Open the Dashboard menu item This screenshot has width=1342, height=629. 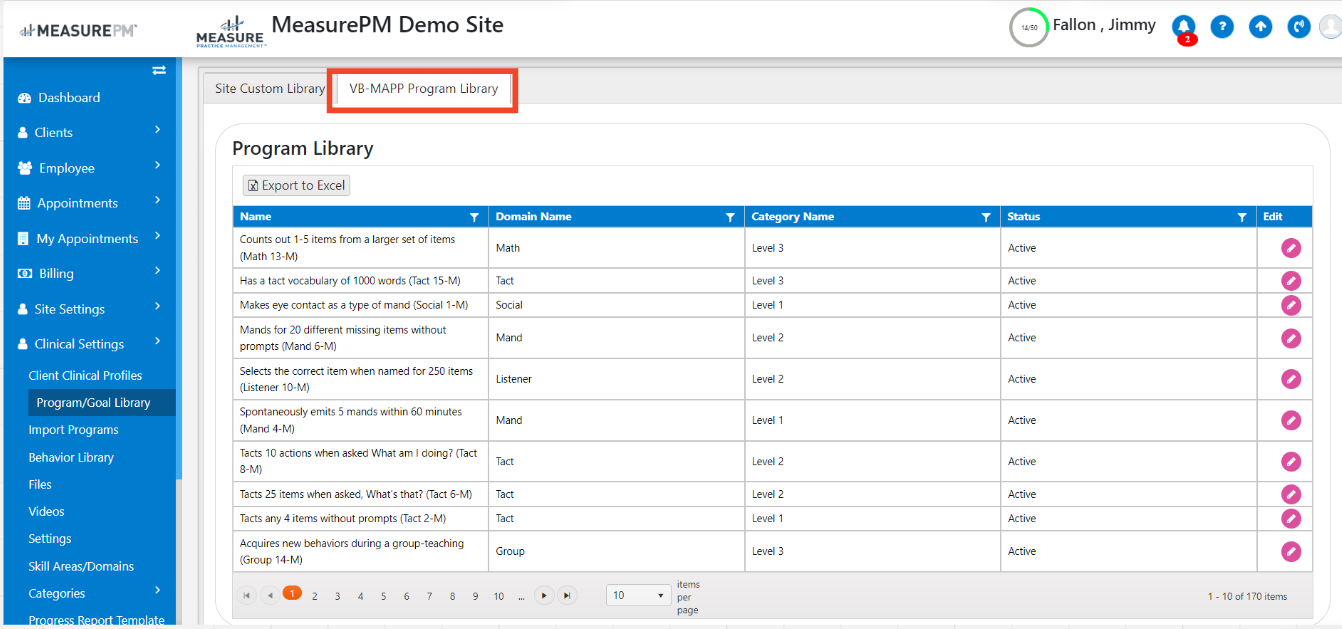click(69, 98)
